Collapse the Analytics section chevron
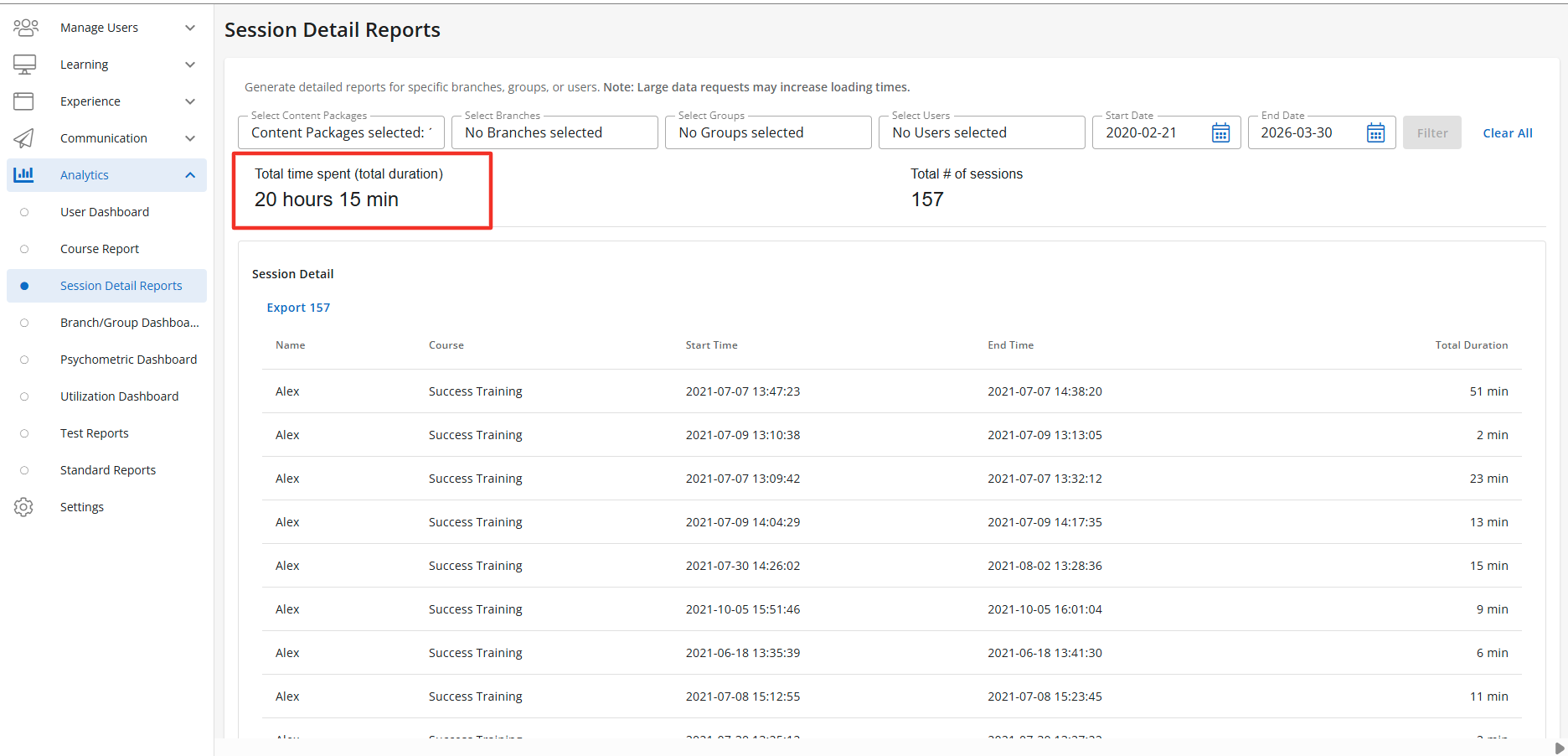The width and height of the screenshot is (1568, 756). 190,175
